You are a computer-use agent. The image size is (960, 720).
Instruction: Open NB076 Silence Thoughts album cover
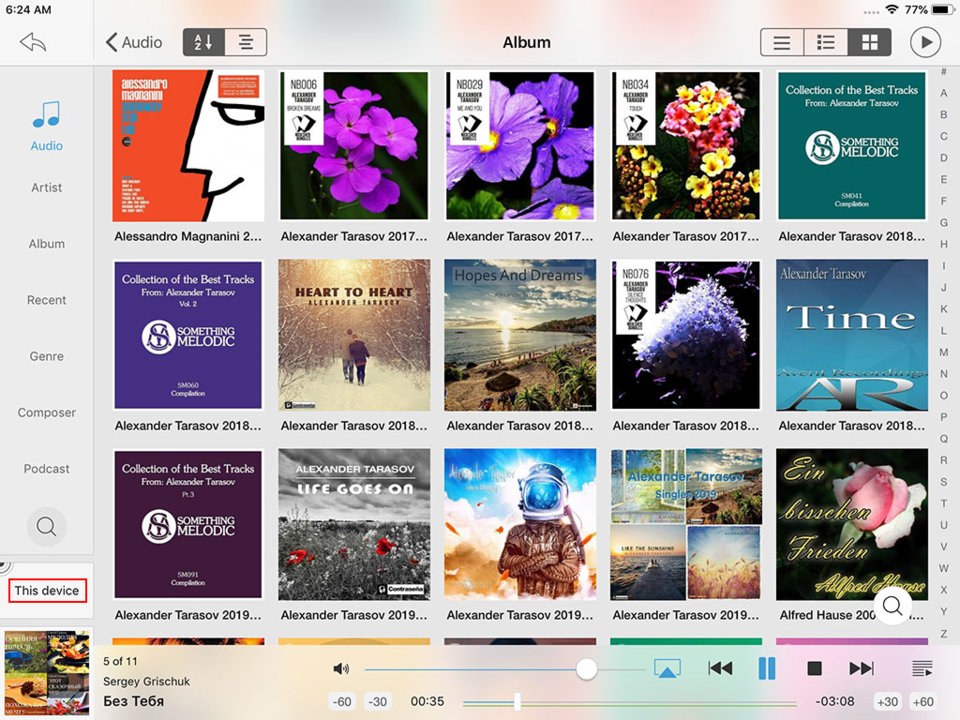(686, 335)
